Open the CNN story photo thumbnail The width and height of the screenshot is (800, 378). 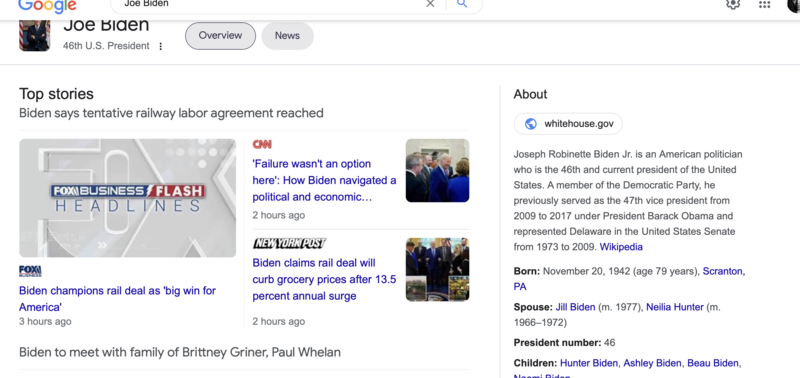click(437, 170)
